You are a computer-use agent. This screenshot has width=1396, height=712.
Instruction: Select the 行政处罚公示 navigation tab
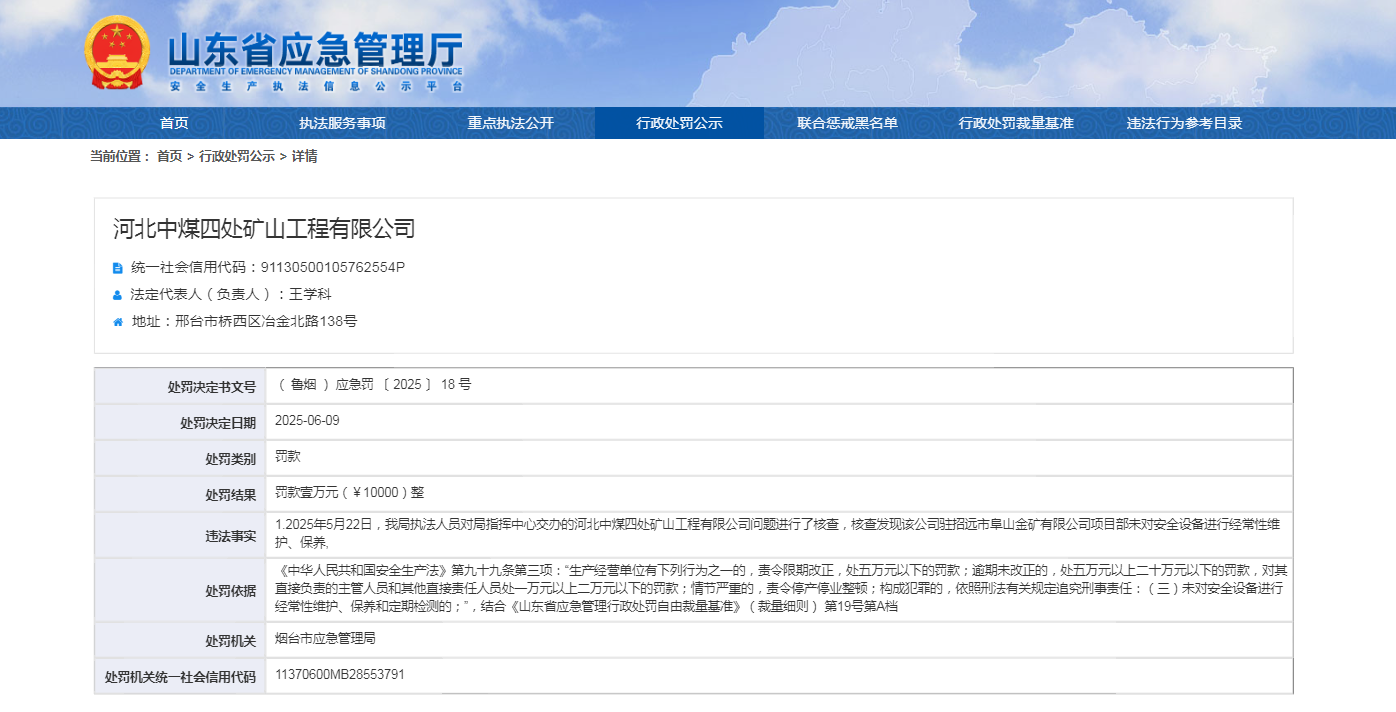679,123
